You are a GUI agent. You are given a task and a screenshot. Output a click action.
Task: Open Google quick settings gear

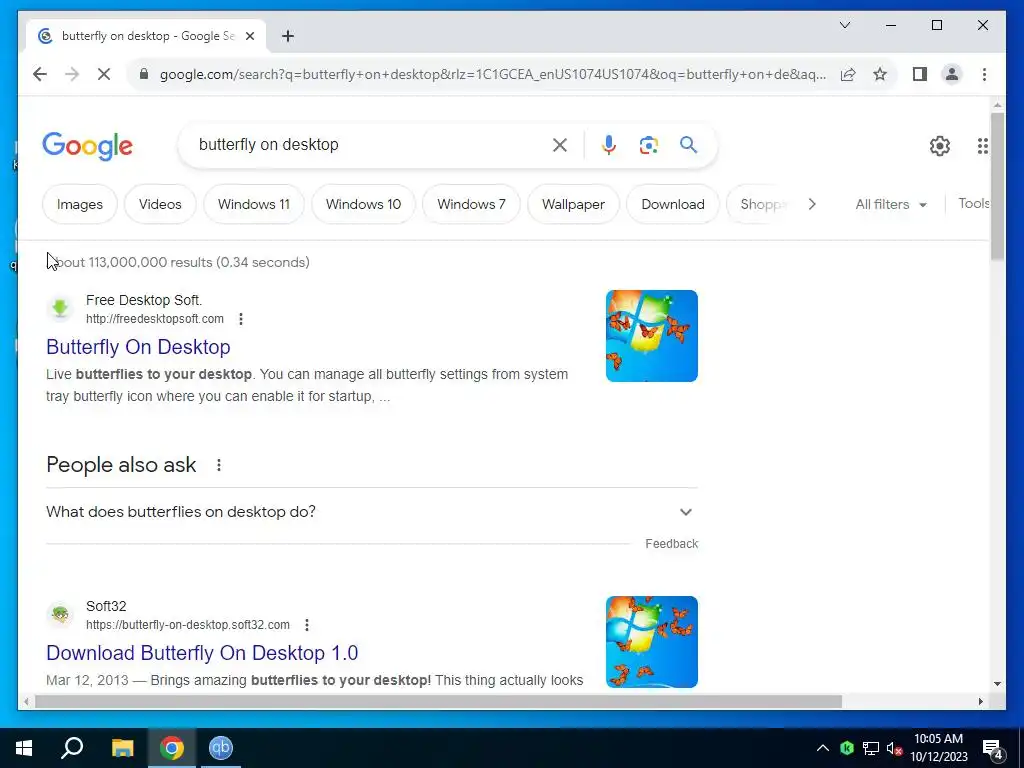point(939,146)
